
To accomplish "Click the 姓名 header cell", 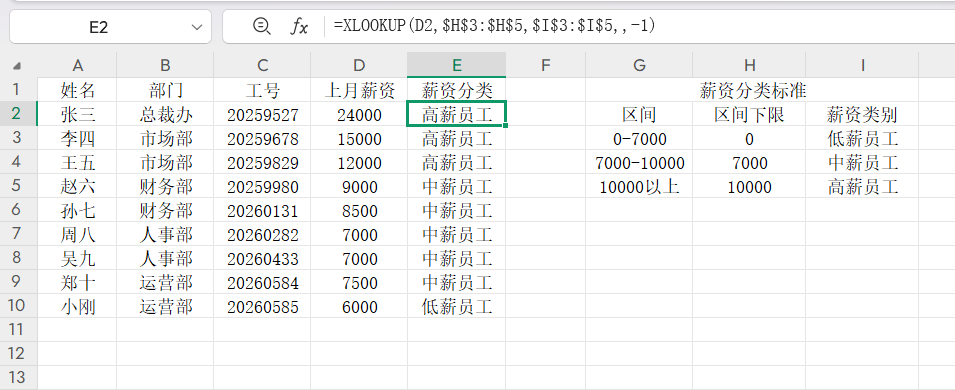I will click(x=77, y=90).
